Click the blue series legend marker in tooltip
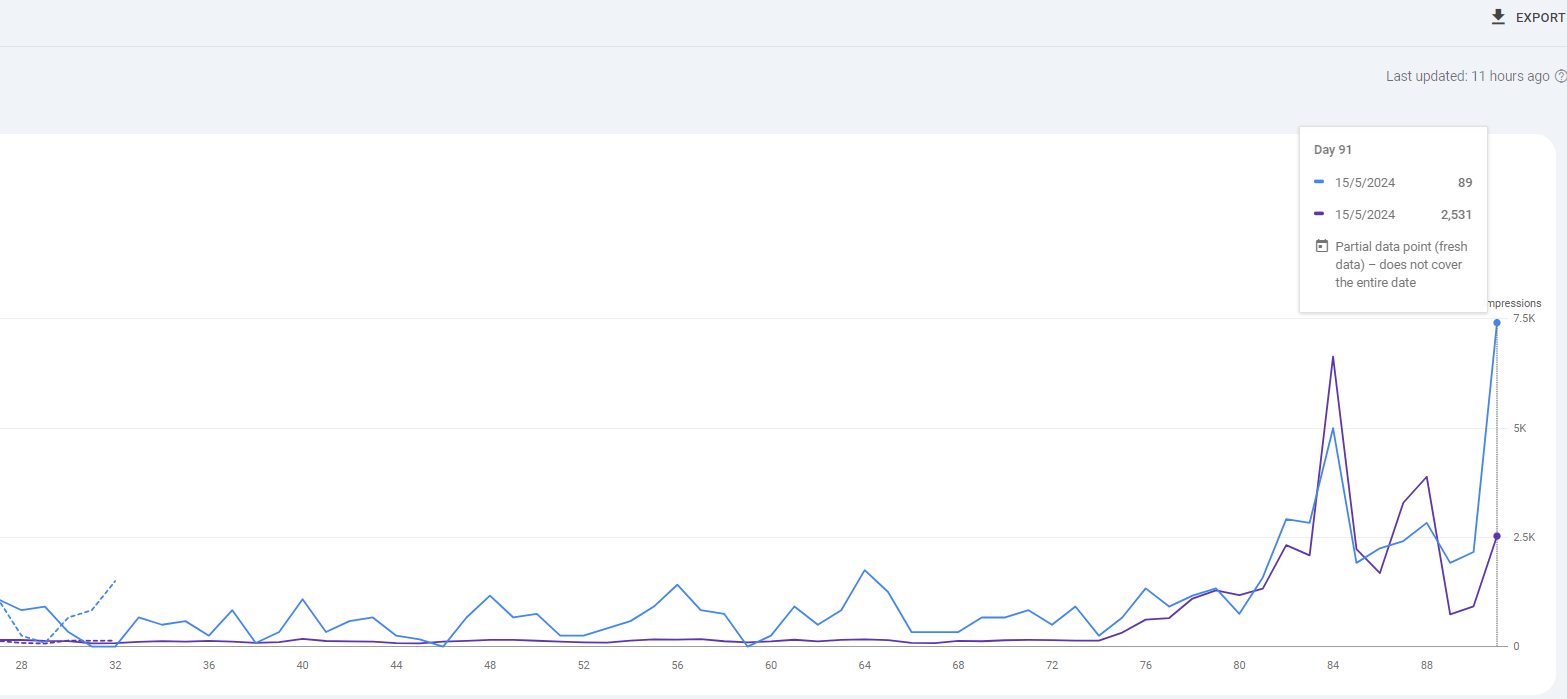Screen dimensions: 1567x699 click(1319, 182)
